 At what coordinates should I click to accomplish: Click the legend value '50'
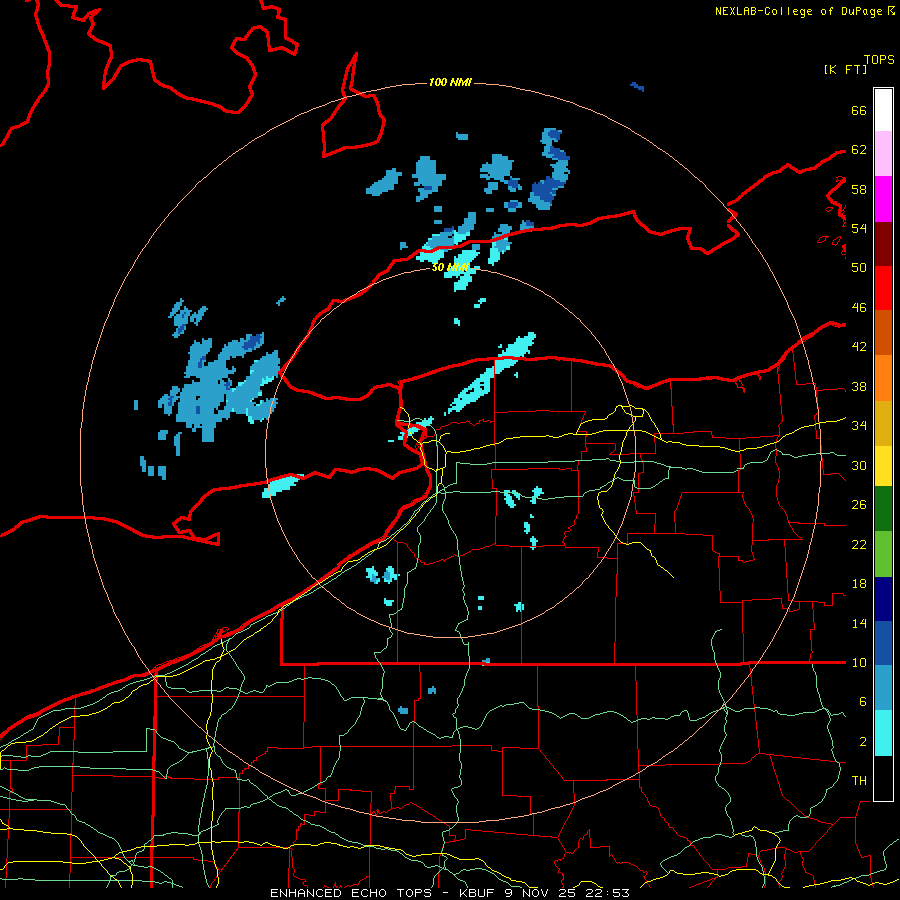coord(859,267)
